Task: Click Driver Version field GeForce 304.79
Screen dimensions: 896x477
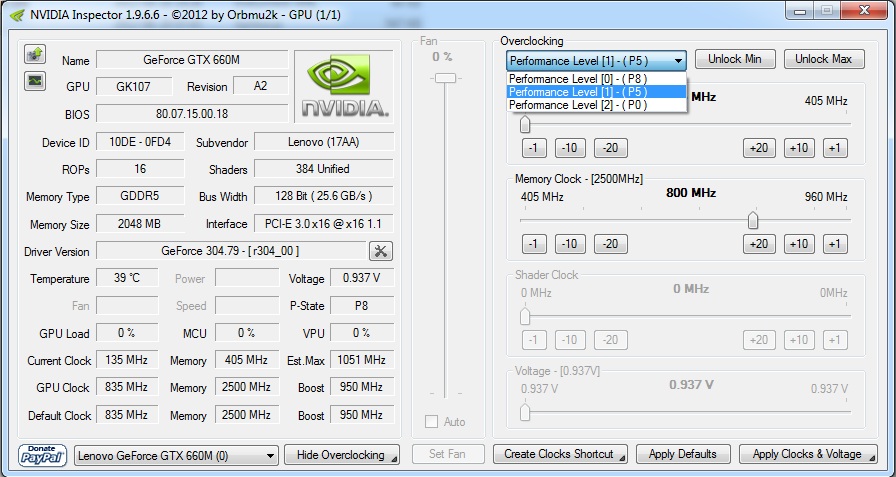Action: point(231,251)
